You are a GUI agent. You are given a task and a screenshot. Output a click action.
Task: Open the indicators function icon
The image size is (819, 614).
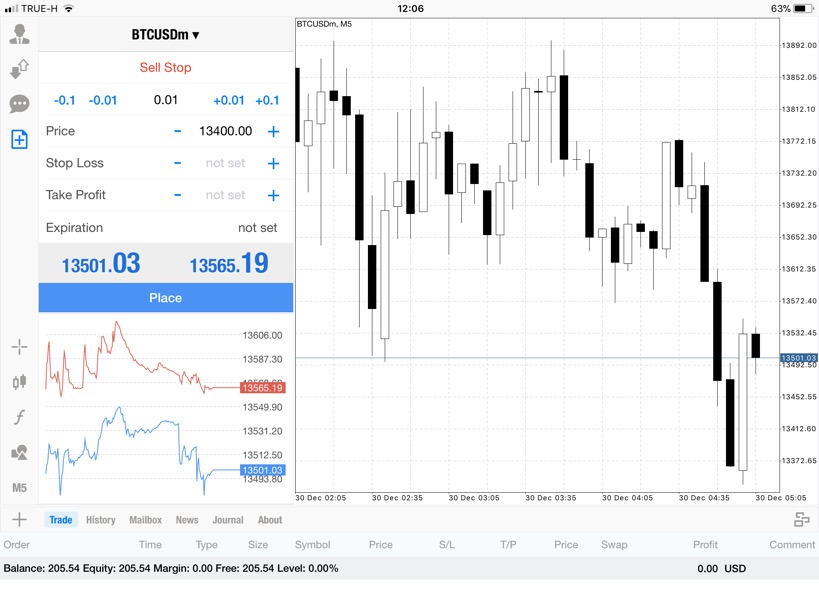tap(19, 417)
